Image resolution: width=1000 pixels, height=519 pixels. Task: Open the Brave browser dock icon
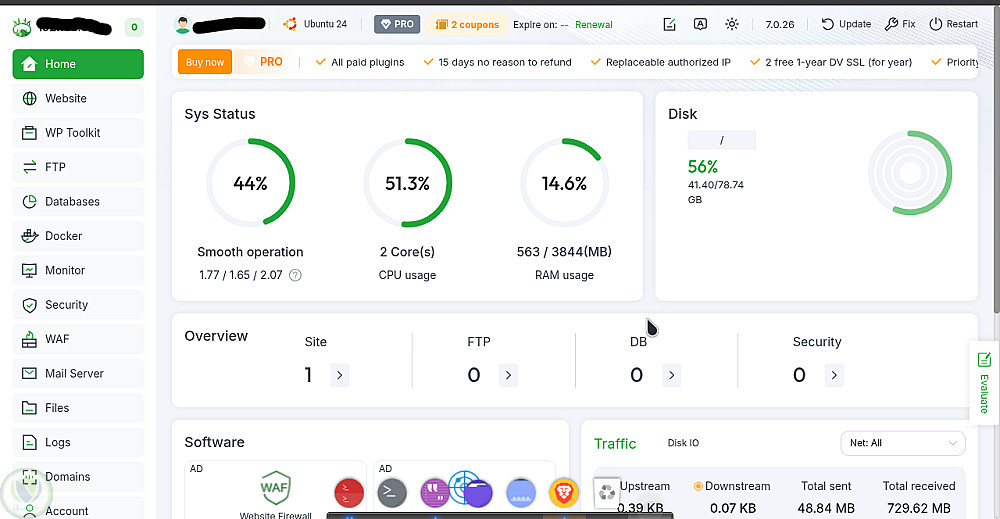[x=563, y=493]
